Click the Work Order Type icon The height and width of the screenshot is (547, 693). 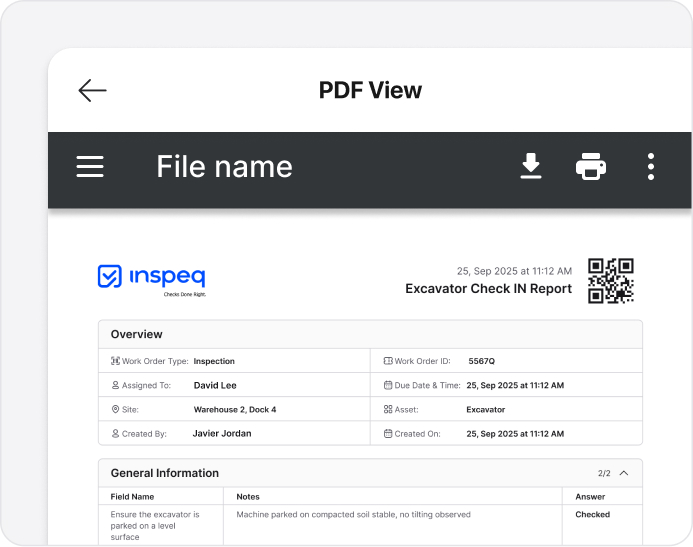pos(115,361)
